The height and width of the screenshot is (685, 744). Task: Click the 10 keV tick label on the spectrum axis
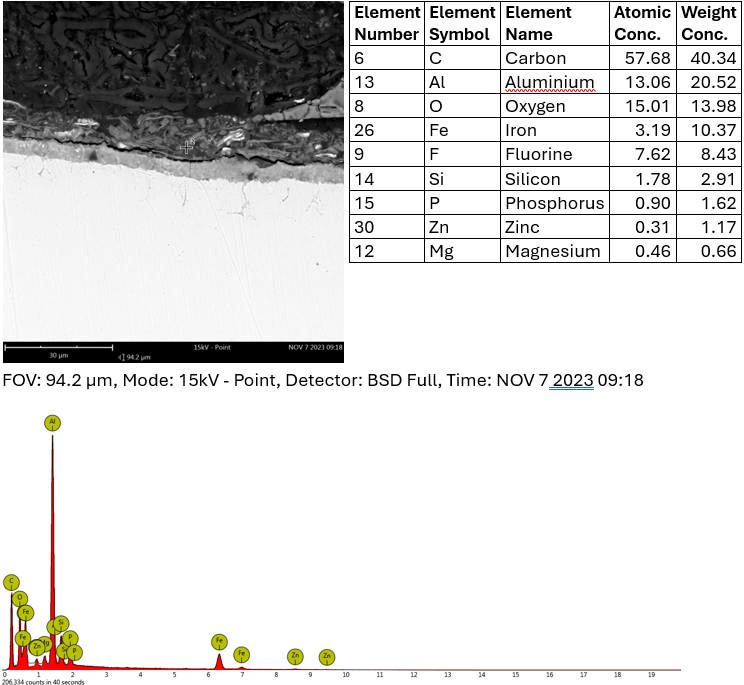pyautogui.click(x=346, y=675)
